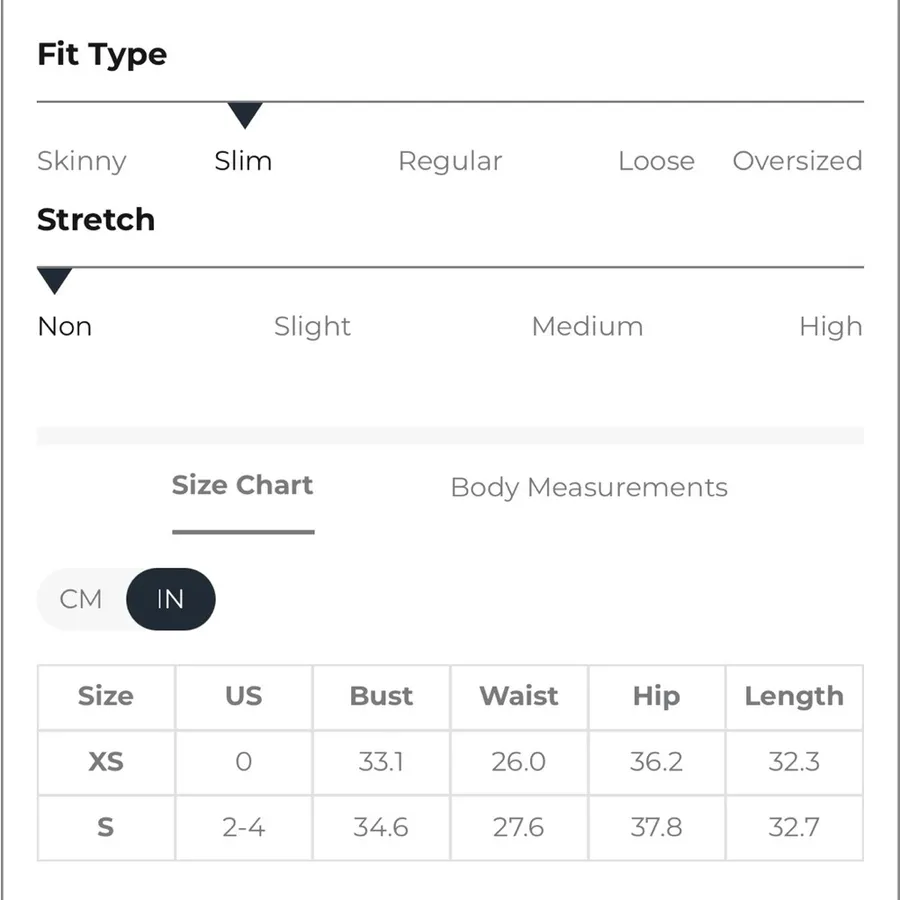Screen dimensions: 900x900
Task: Open the Body Measurements tab
Action: 589,488
